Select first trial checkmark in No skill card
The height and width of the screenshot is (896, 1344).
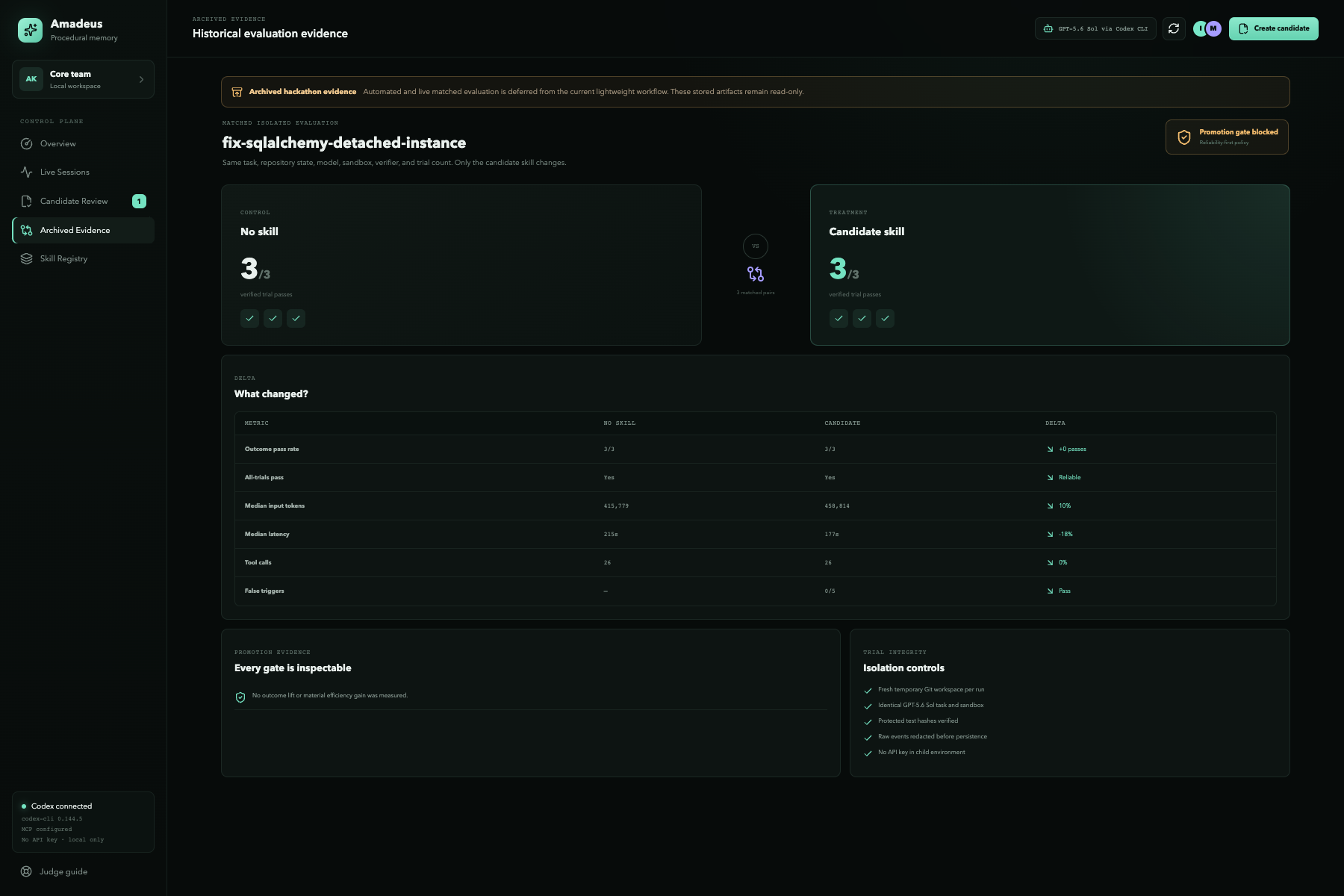[250, 318]
